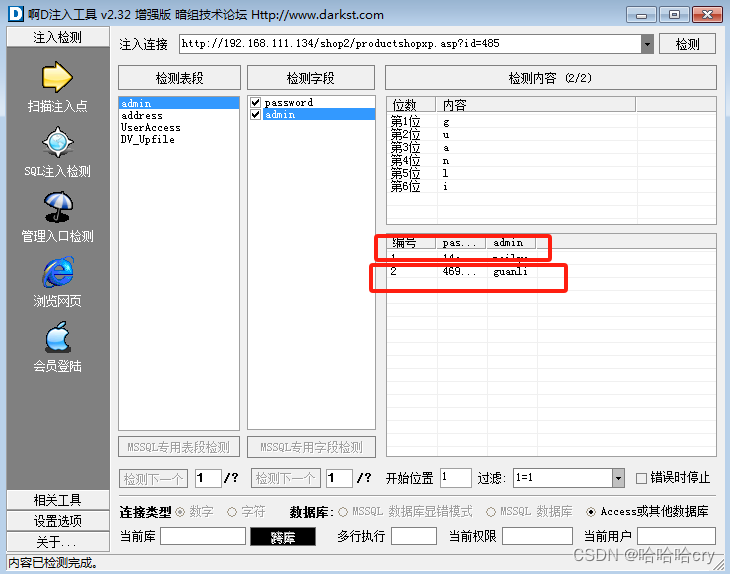Open the 相关工具 sidebar section
Screen dimensions: 730x574
[58, 500]
